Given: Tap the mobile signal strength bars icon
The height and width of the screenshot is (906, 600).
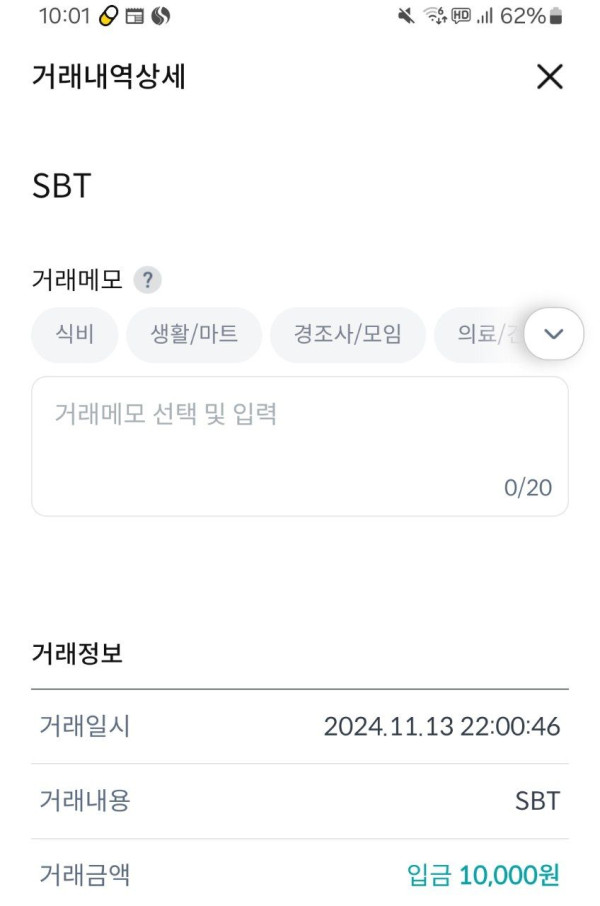Looking at the screenshot, I should 485,16.
